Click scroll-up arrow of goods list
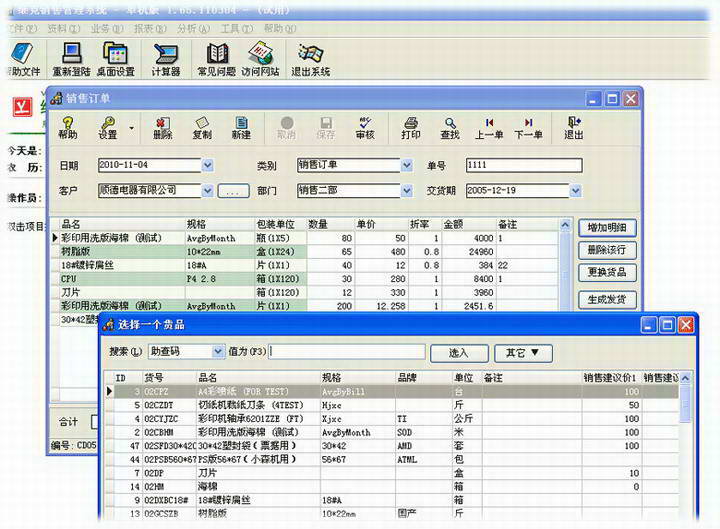The image size is (720, 529). pyautogui.click(x=685, y=378)
